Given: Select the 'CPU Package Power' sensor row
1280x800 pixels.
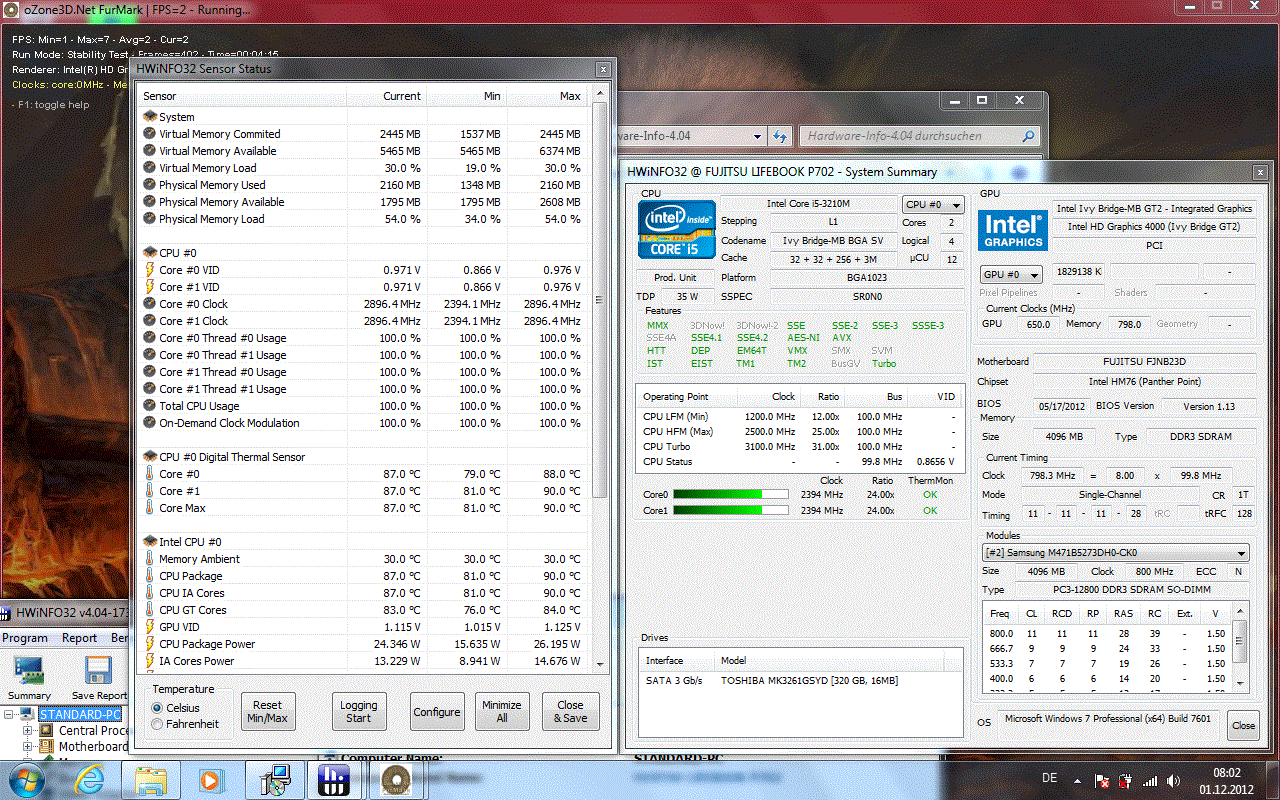Looking at the screenshot, I should pyautogui.click(x=362, y=644).
